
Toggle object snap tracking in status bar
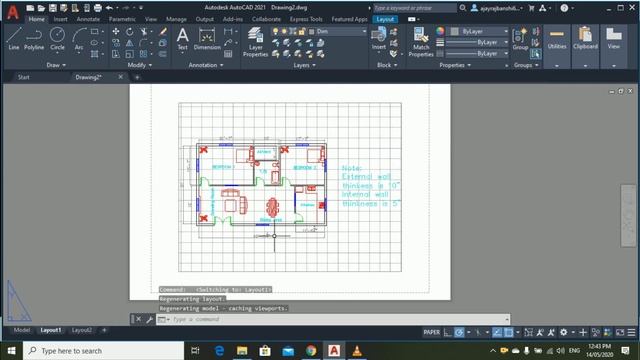pos(497,333)
